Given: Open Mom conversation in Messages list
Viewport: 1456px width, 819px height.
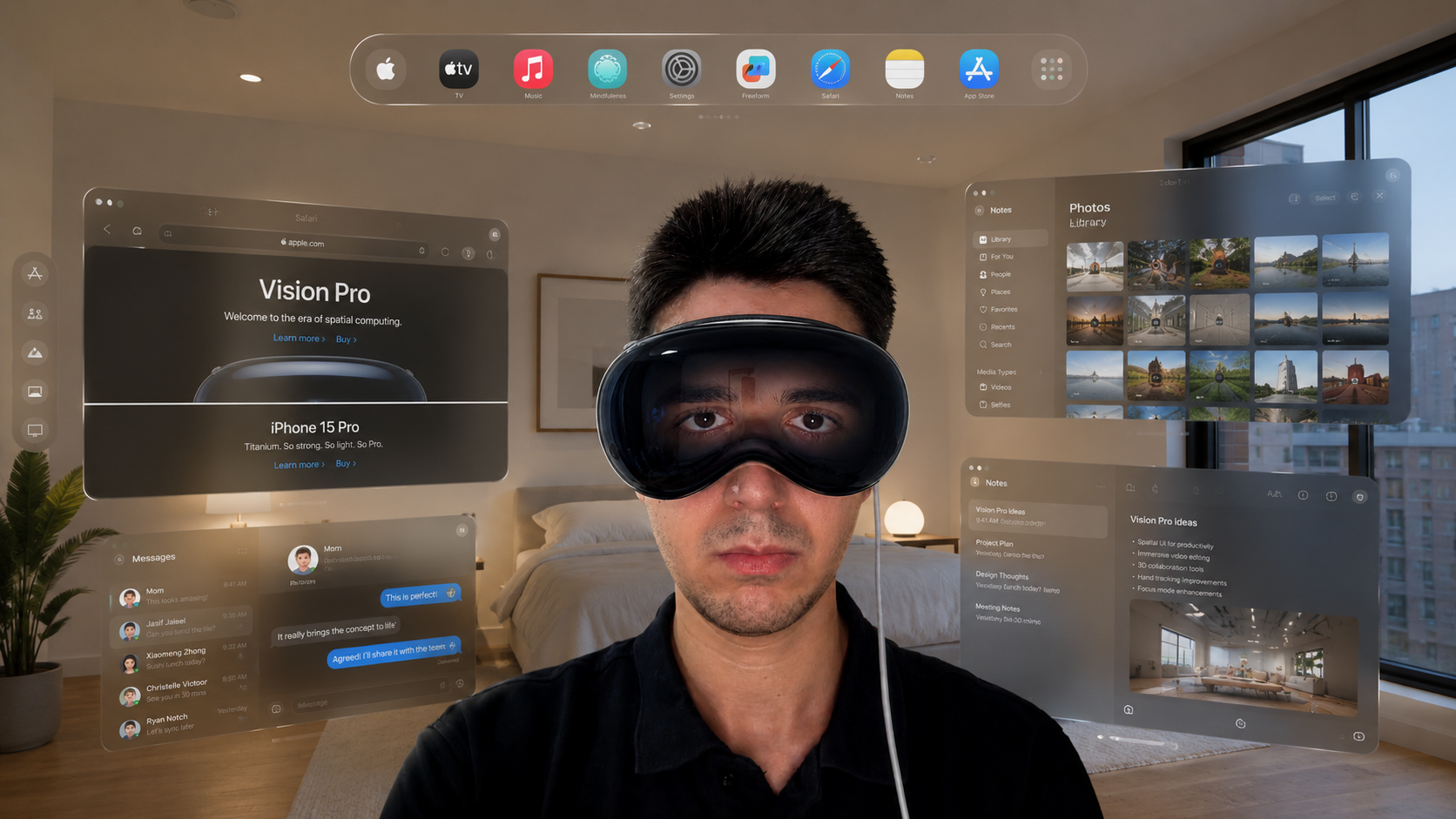Looking at the screenshot, I should coord(183,594).
